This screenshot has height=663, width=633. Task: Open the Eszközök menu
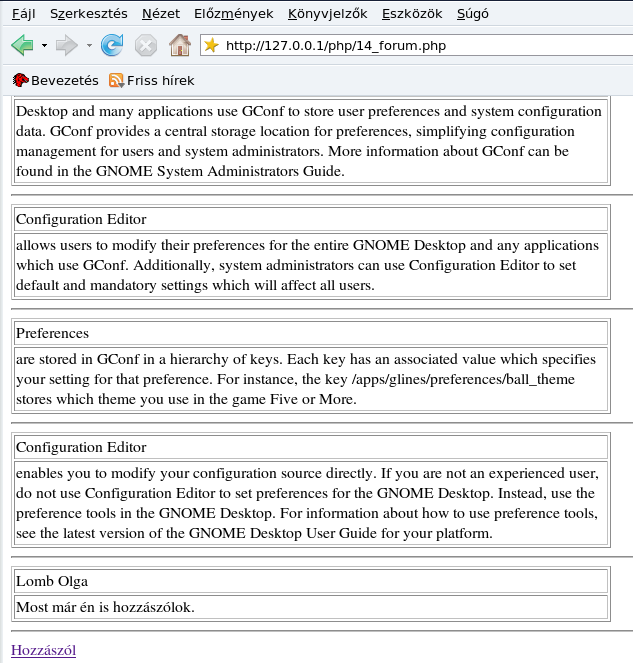point(412,14)
